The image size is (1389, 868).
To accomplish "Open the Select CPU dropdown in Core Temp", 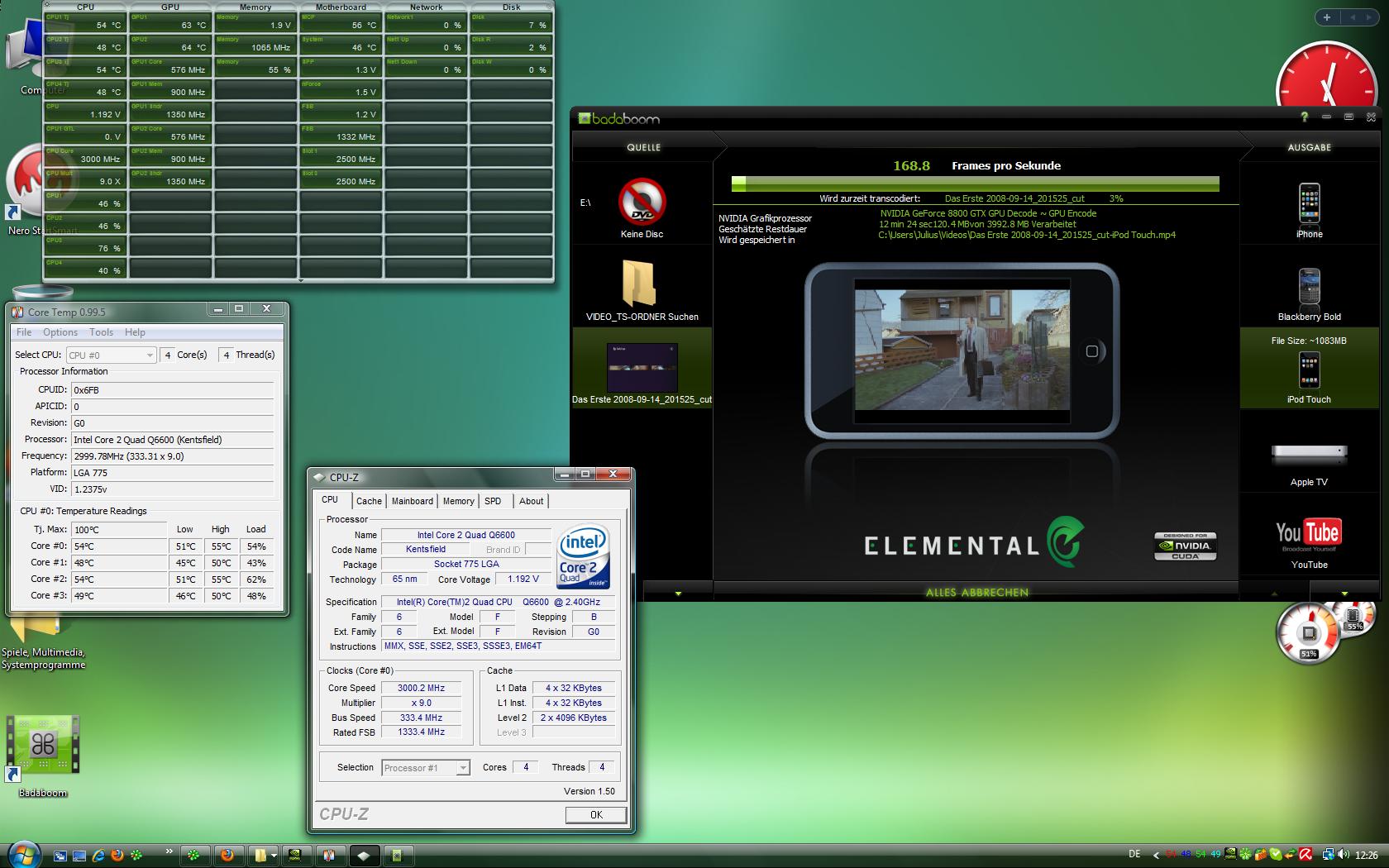I will coord(111,355).
